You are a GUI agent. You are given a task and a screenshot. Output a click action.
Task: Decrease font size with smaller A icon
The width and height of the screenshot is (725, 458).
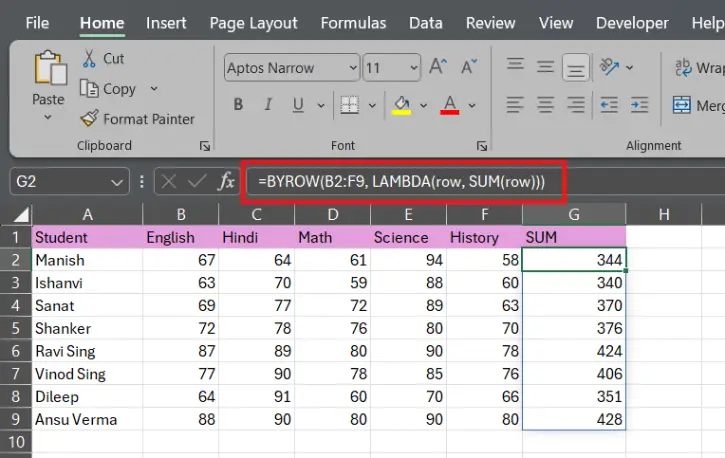[469, 67]
